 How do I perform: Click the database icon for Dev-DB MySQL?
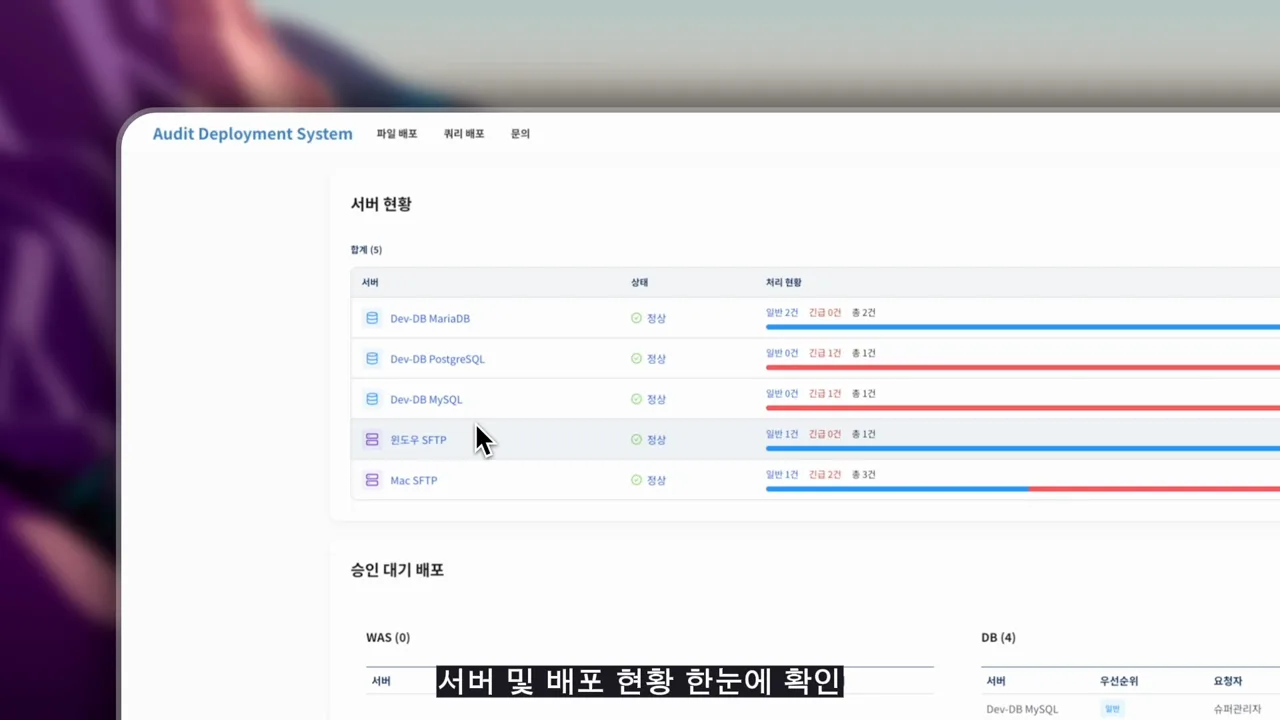(x=372, y=399)
